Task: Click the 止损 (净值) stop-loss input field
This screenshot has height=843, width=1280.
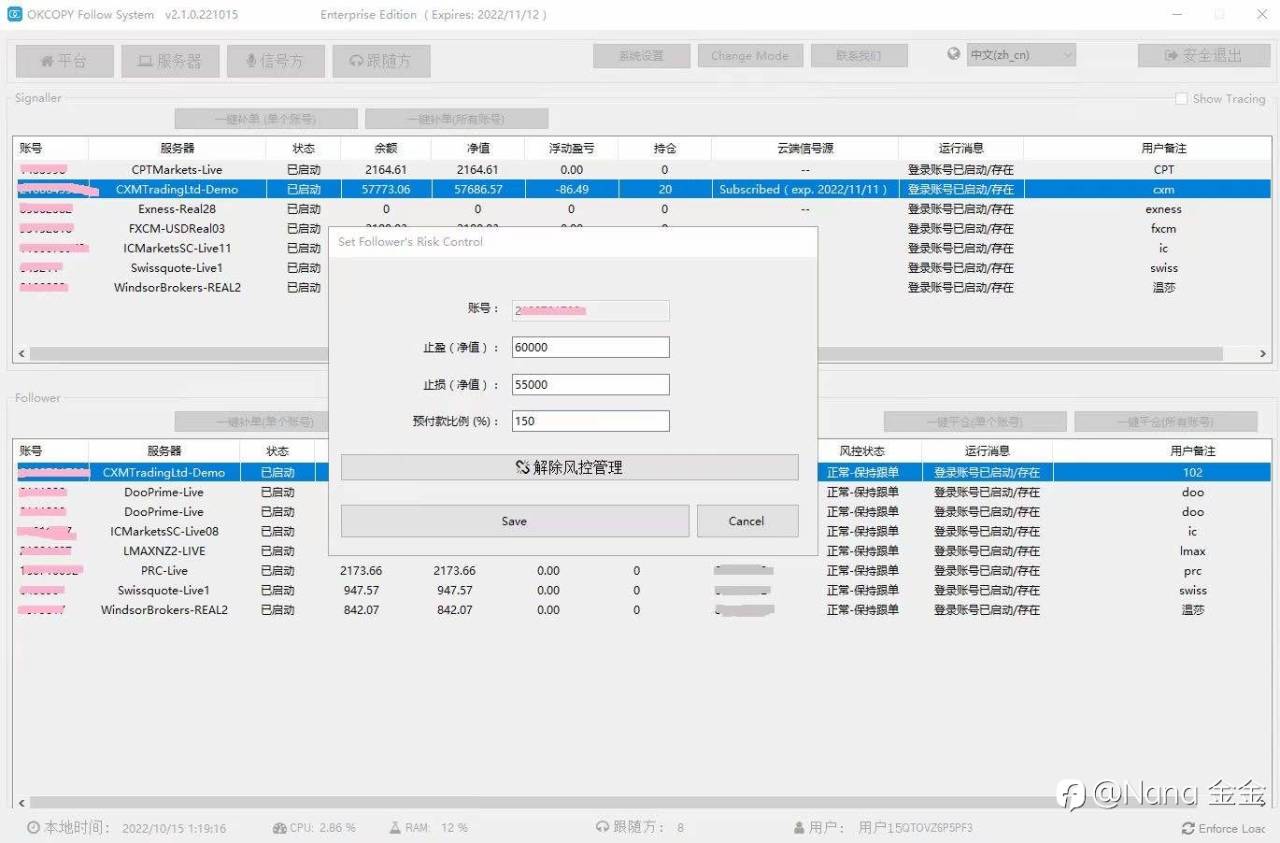Action: [x=590, y=384]
